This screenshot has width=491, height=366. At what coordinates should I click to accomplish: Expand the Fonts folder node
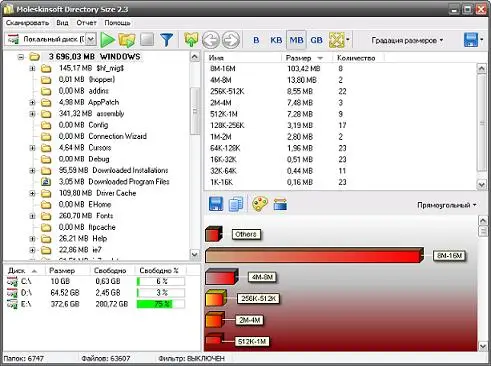point(32,216)
